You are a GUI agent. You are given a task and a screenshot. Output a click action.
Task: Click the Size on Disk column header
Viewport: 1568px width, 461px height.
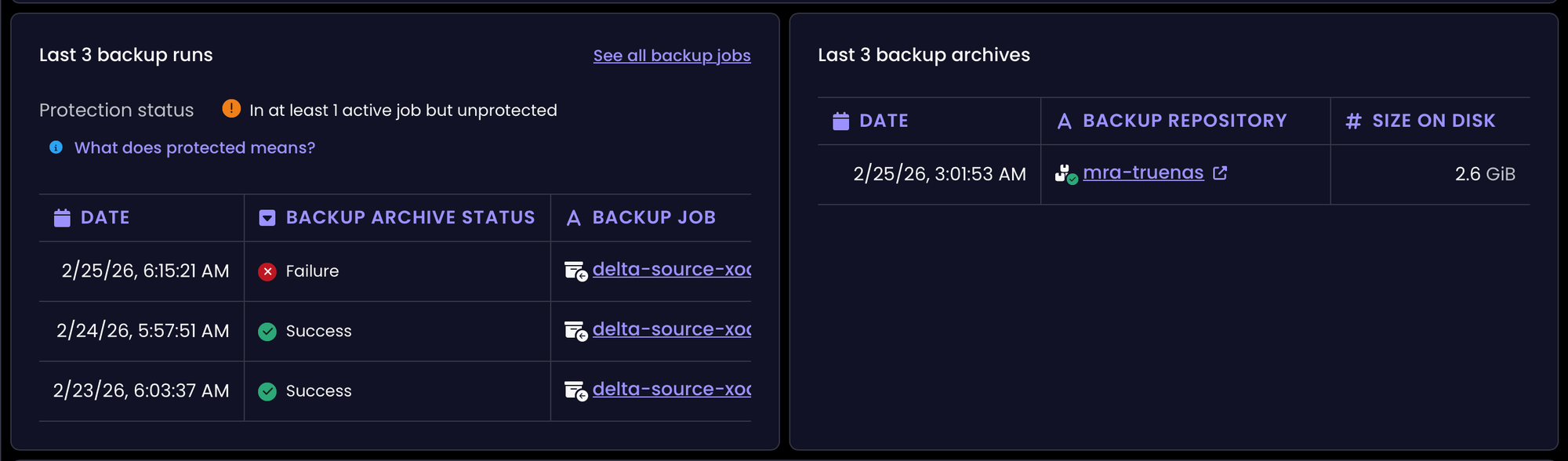pyautogui.click(x=1432, y=121)
